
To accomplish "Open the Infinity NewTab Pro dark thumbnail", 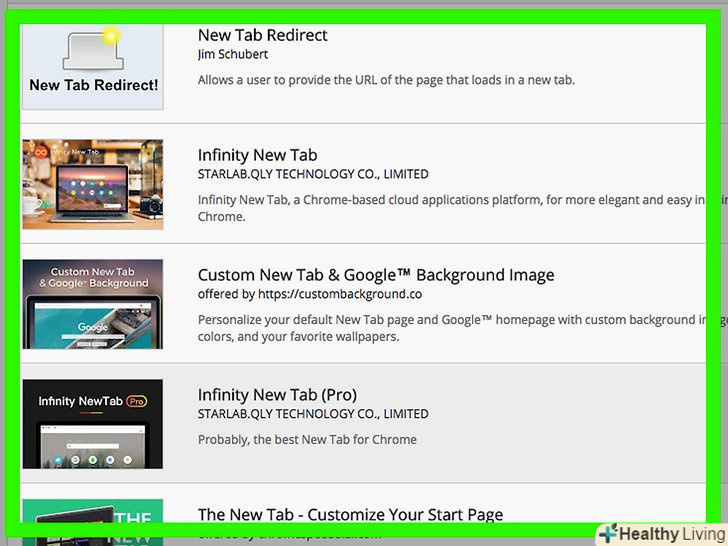I will point(93,424).
